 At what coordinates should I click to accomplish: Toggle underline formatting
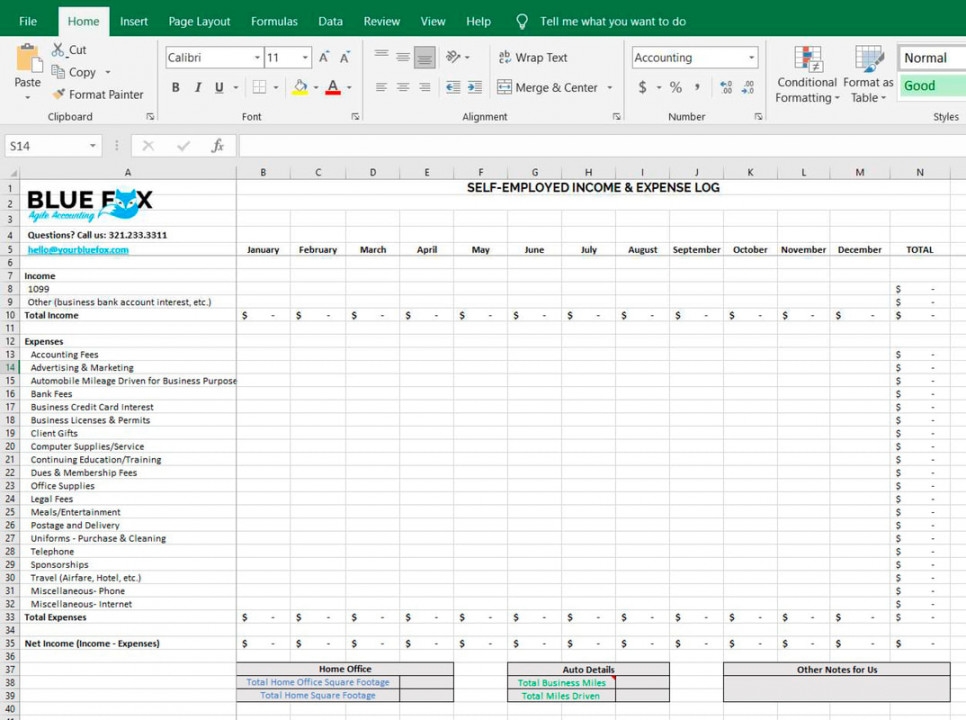coord(217,88)
